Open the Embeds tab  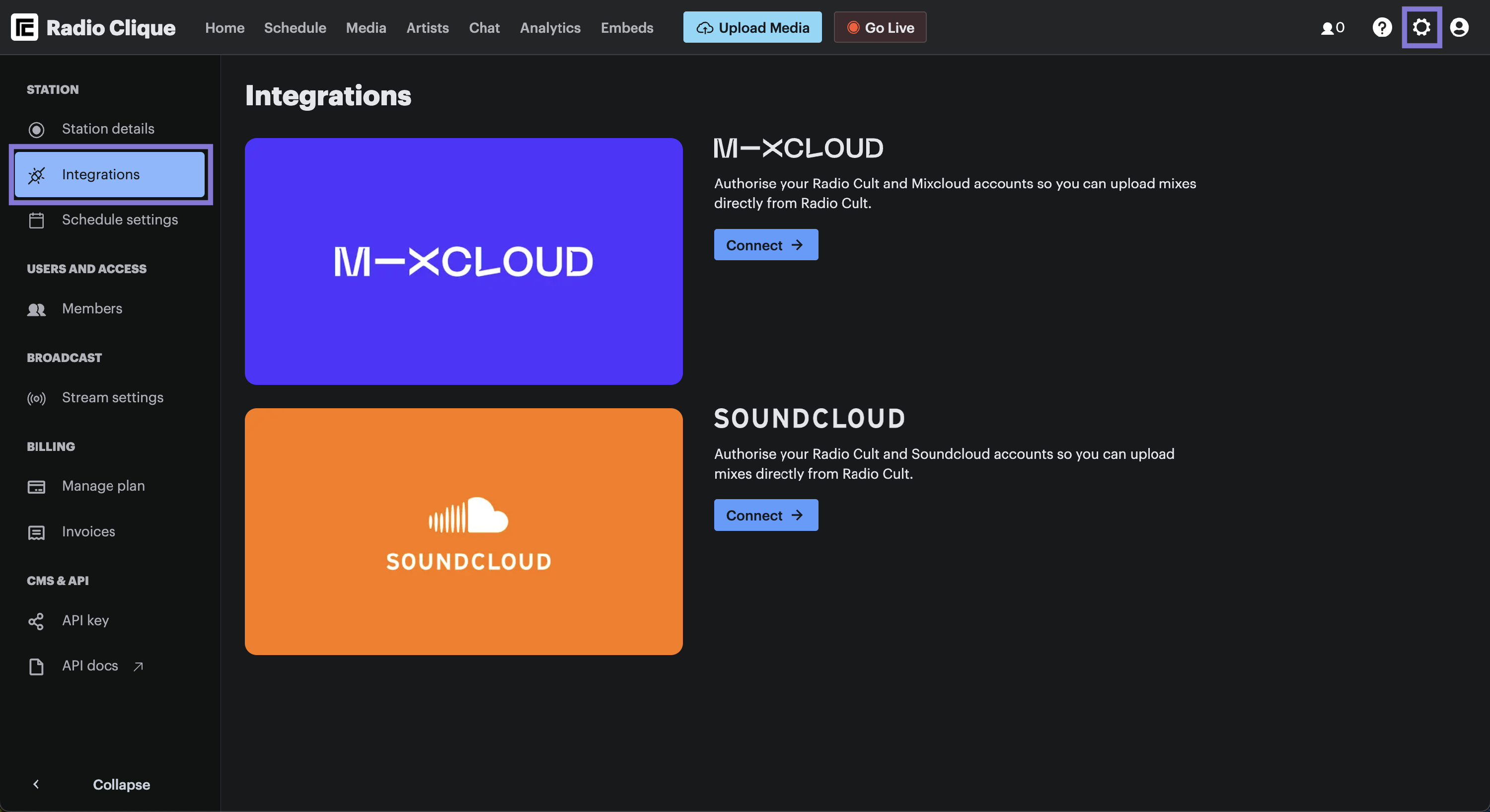point(626,28)
